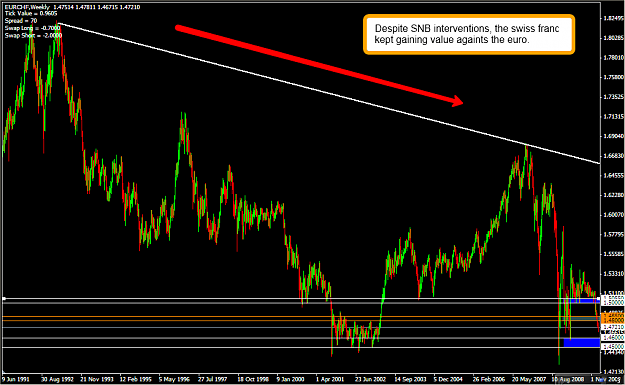
Task: Click the 1.78010 price axis label
Action: tap(614, 57)
